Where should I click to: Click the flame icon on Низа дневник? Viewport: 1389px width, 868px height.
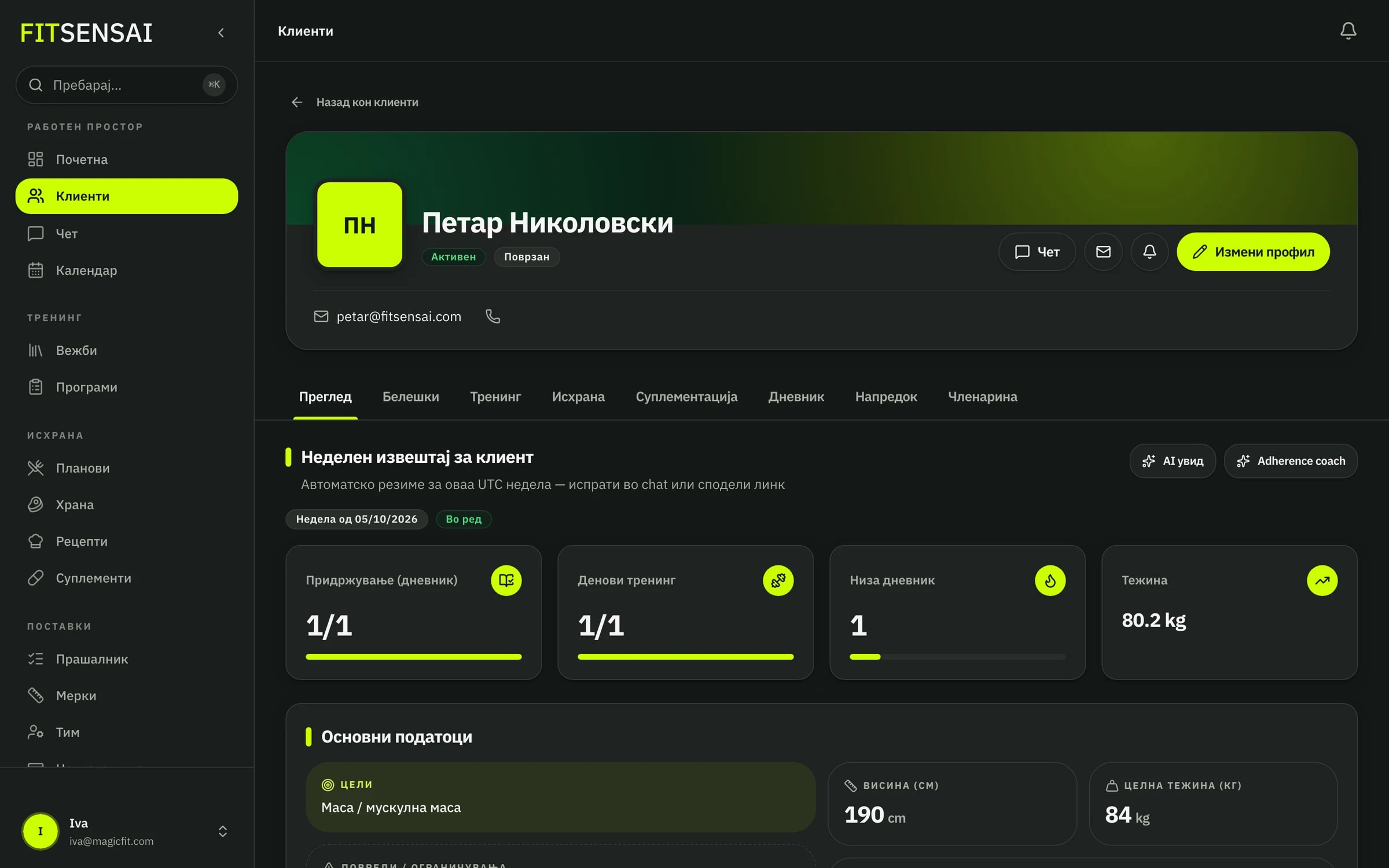click(1050, 580)
